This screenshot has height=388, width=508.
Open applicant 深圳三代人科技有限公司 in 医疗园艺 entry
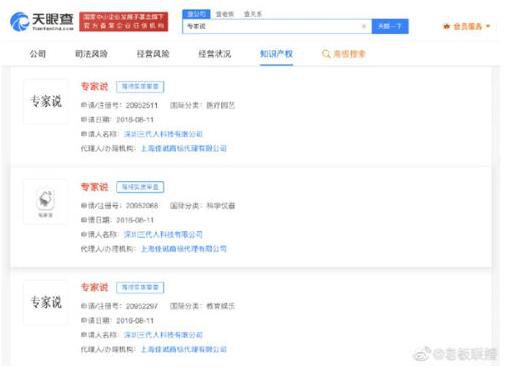coord(163,134)
